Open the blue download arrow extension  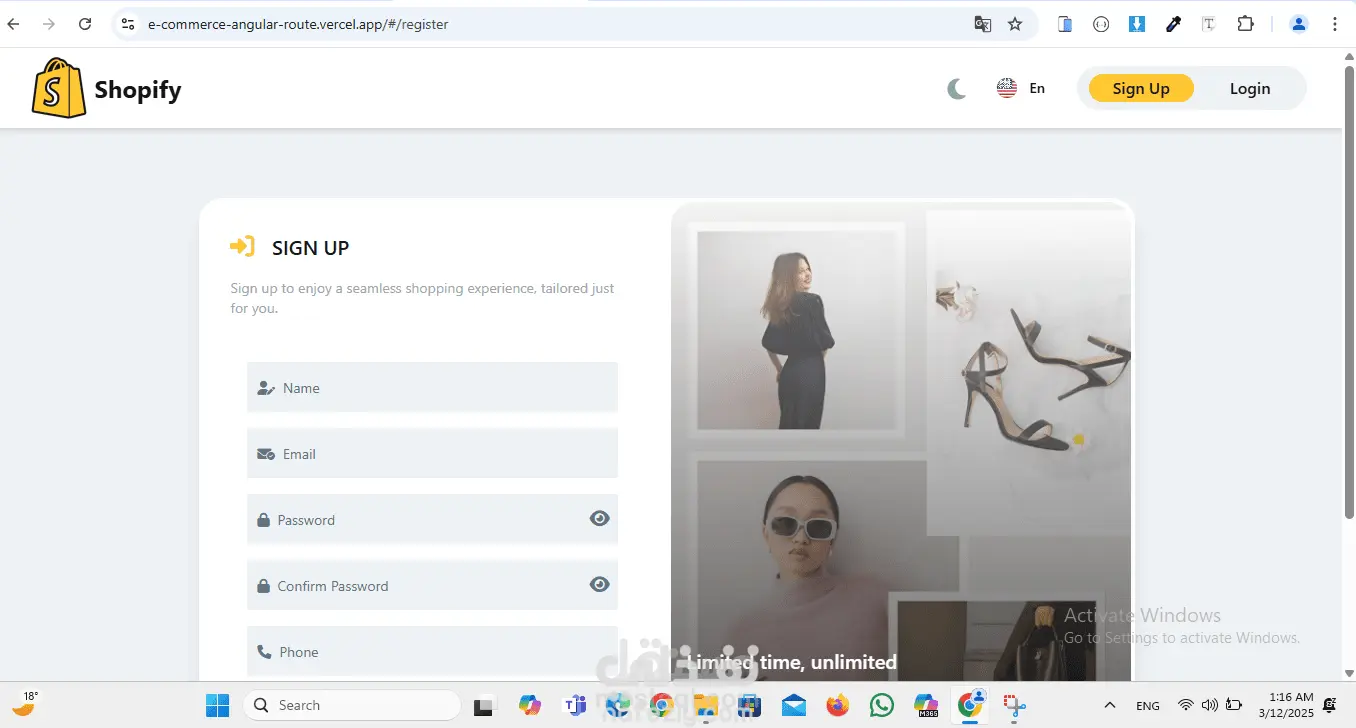(1137, 24)
